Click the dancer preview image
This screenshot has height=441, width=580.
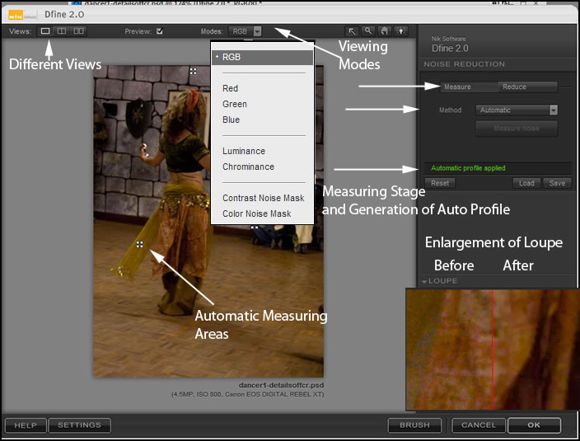(x=208, y=221)
